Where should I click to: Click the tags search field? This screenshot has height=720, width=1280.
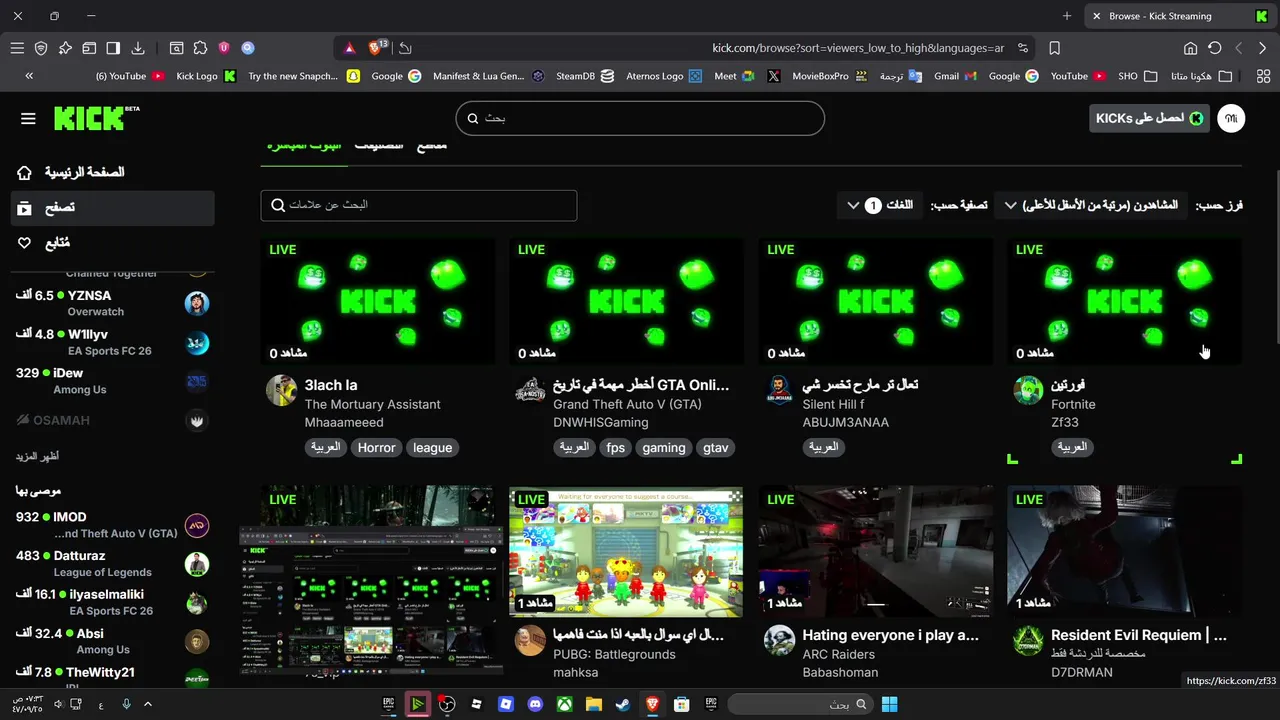tap(419, 205)
